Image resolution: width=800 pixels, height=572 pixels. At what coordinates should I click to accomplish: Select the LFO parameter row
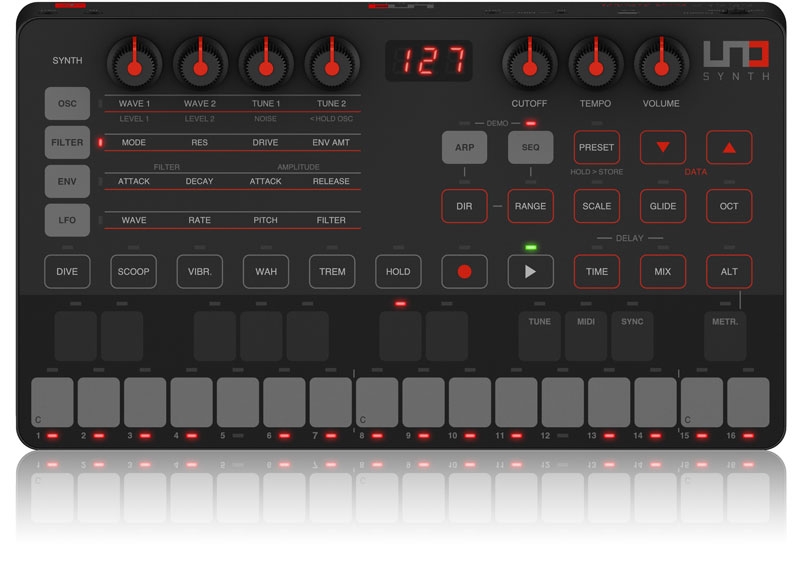67,219
